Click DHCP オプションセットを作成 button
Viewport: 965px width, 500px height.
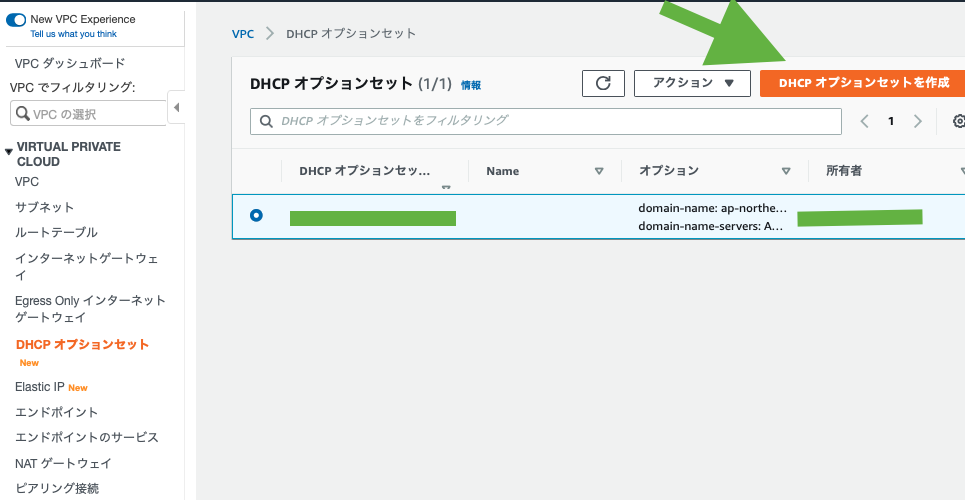tap(862, 83)
